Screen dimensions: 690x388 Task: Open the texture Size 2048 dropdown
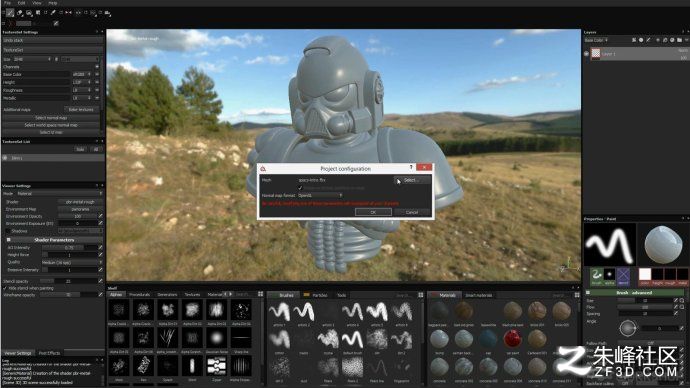pyautogui.click(x=33, y=59)
